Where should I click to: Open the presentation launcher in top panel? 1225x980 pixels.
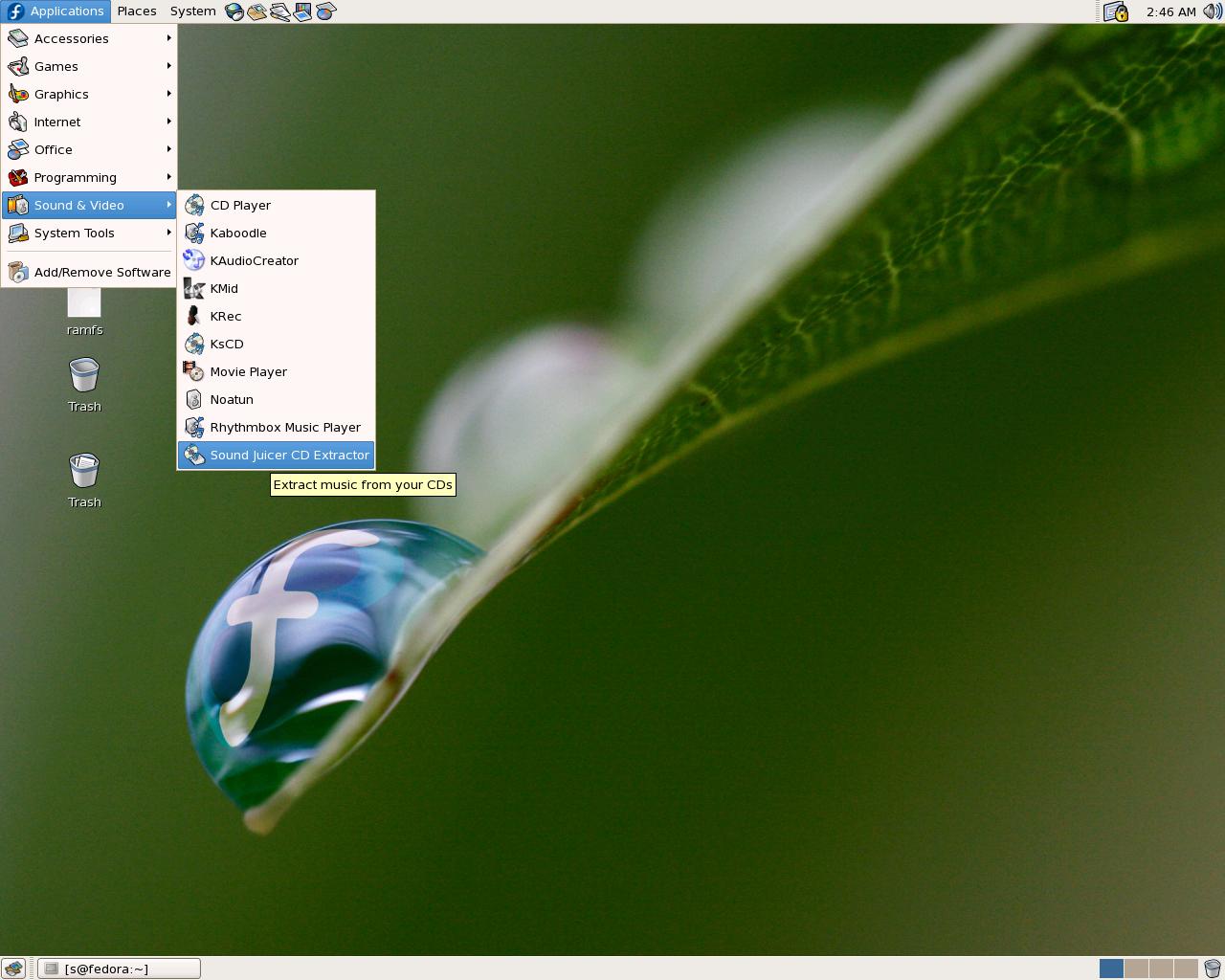coord(303,11)
